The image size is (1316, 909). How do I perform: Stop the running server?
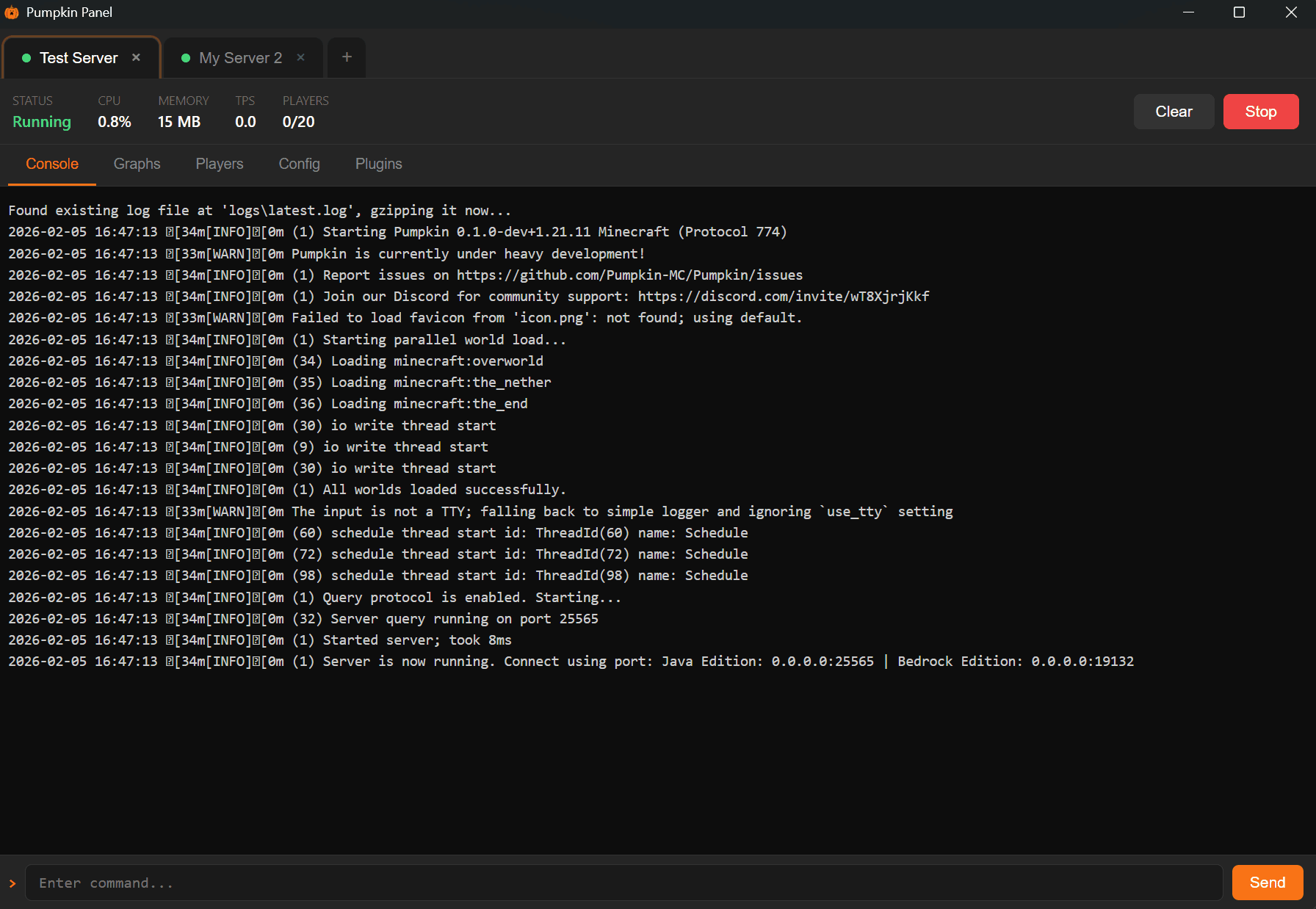coord(1260,112)
